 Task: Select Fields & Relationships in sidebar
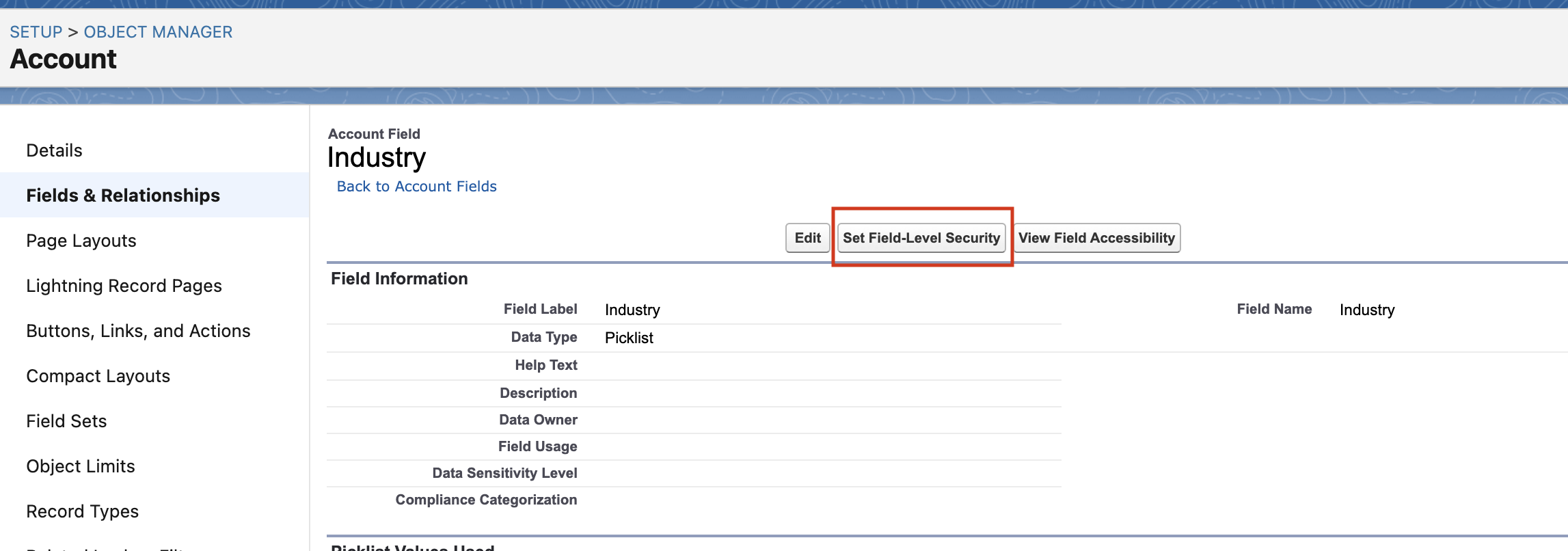coord(123,196)
